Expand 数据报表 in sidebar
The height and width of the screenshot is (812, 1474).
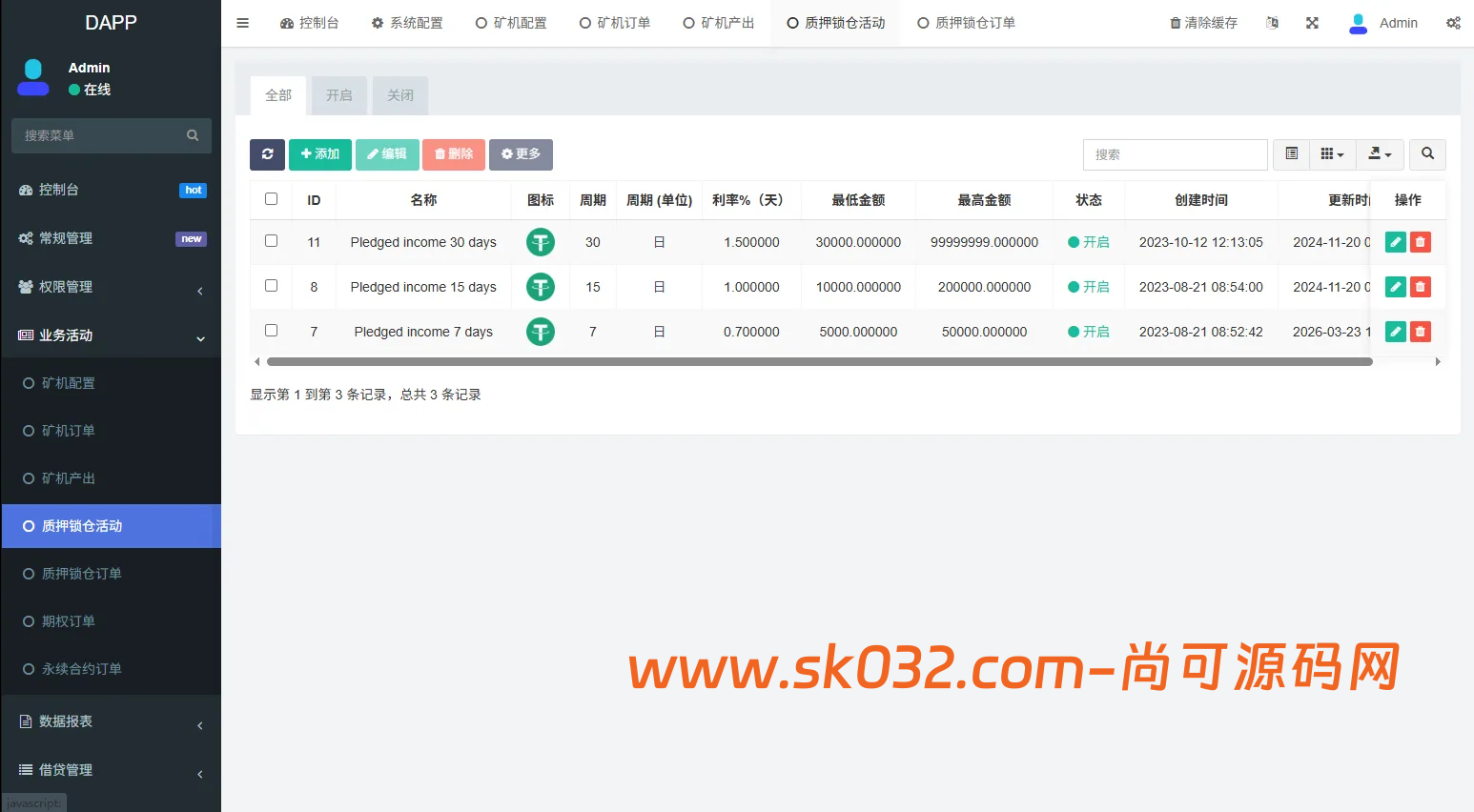point(112,721)
